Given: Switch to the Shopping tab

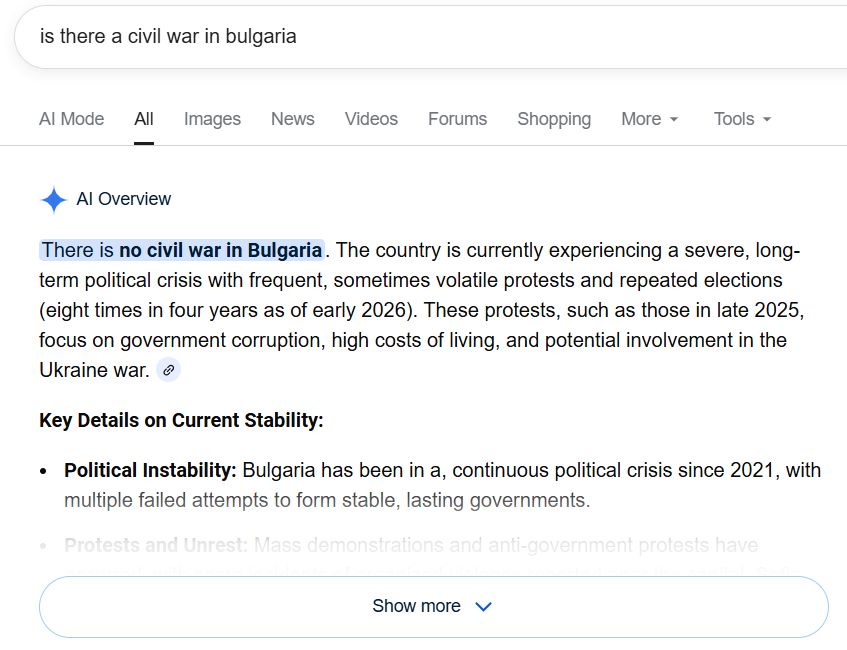Looking at the screenshot, I should [554, 119].
